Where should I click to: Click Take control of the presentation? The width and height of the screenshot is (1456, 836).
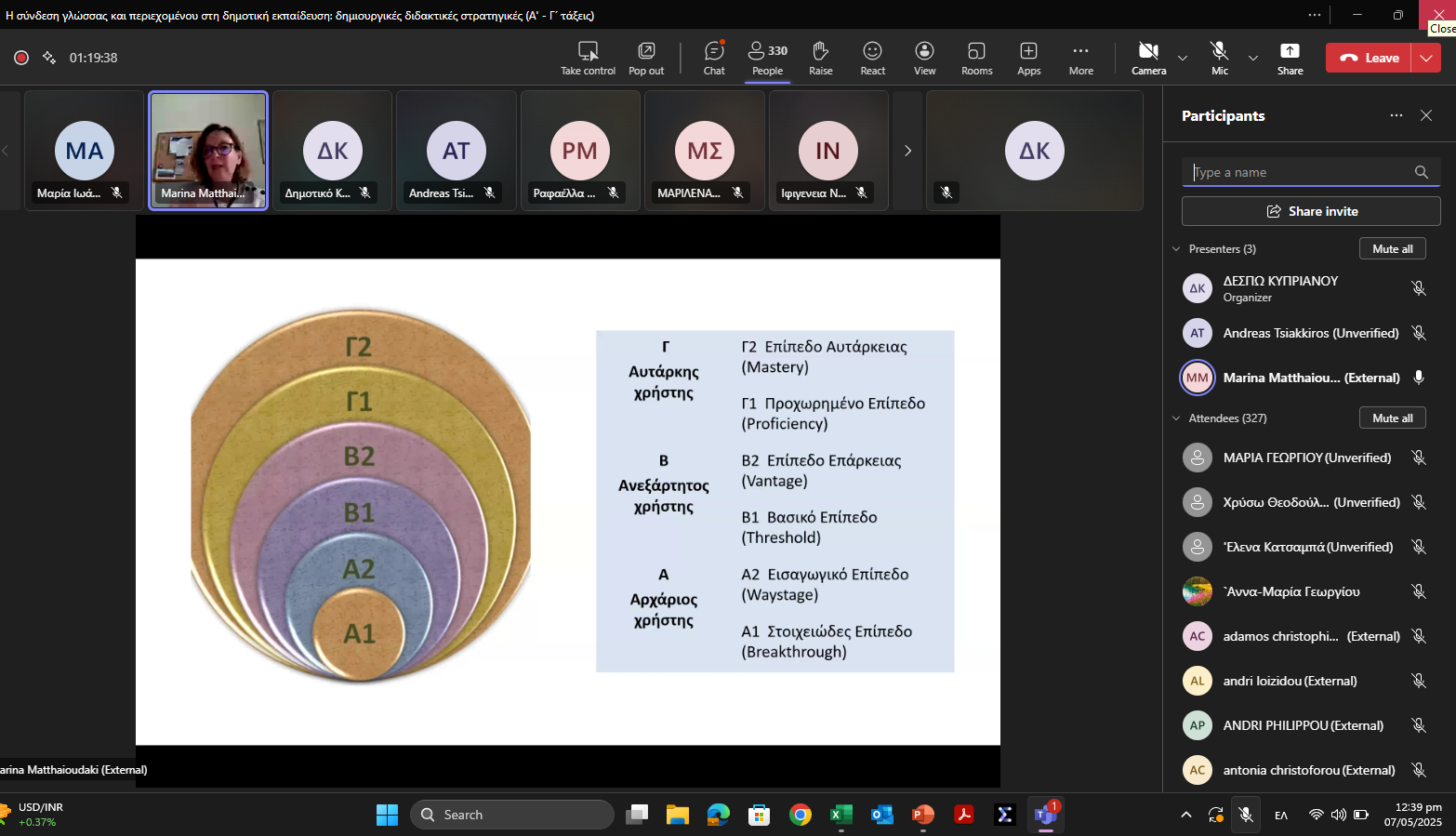(588, 58)
